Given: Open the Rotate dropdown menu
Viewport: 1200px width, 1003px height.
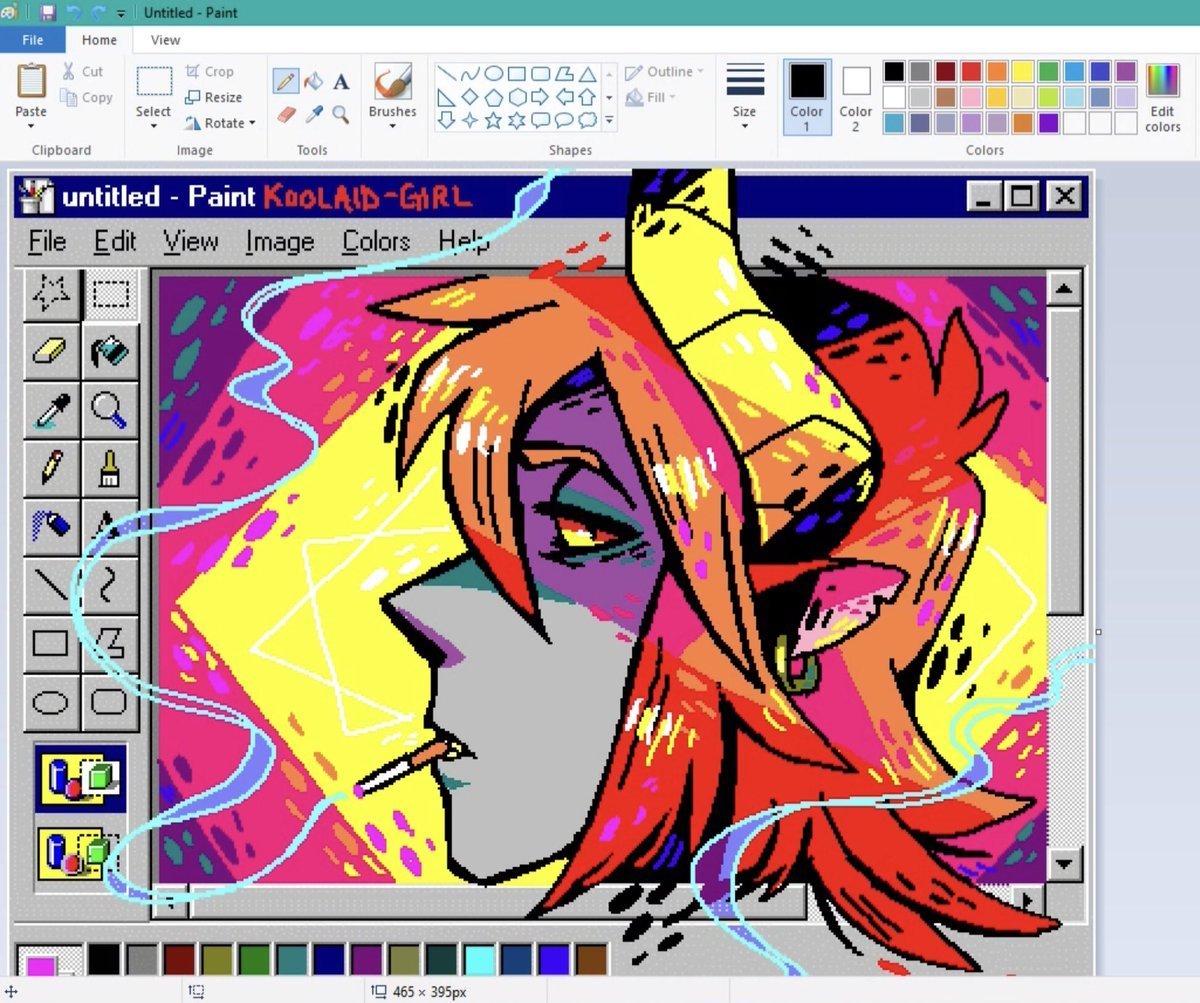Looking at the screenshot, I should tap(221, 123).
